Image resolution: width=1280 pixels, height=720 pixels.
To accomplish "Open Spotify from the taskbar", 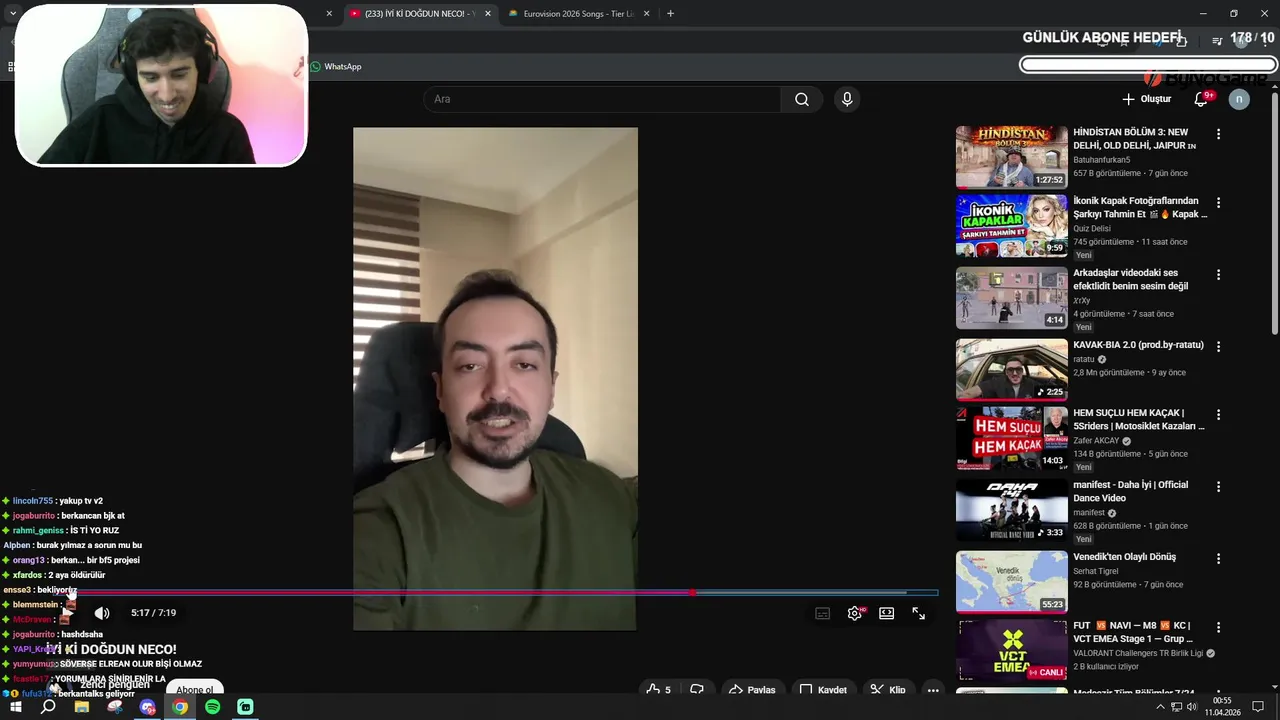I will tap(213, 707).
